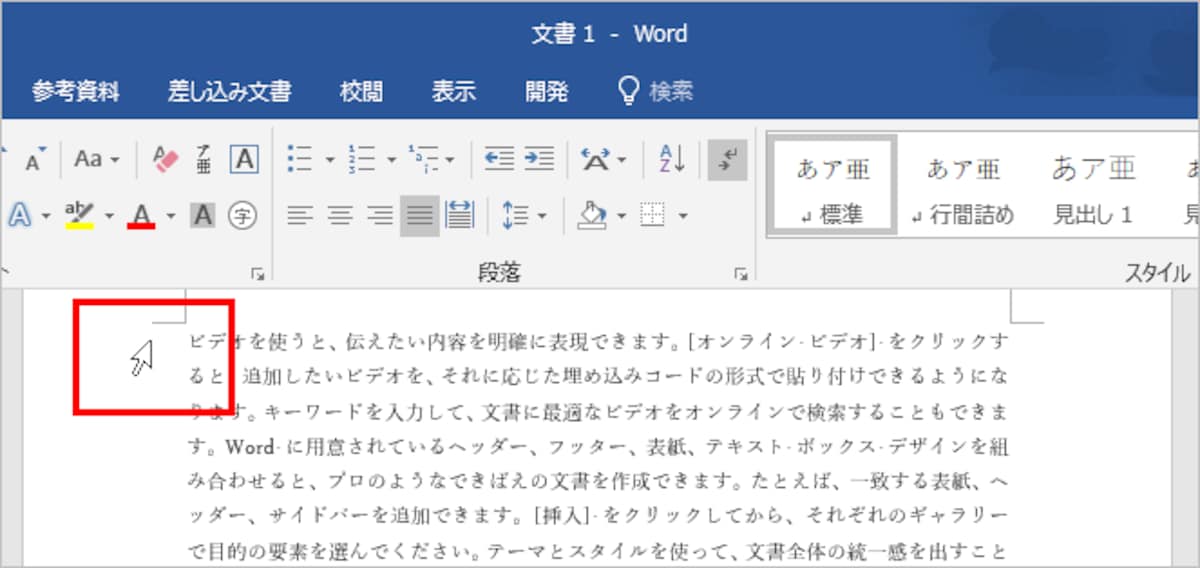Open the 差し込み文書 ribbon tab
The height and width of the screenshot is (568, 1200).
click(x=229, y=92)
